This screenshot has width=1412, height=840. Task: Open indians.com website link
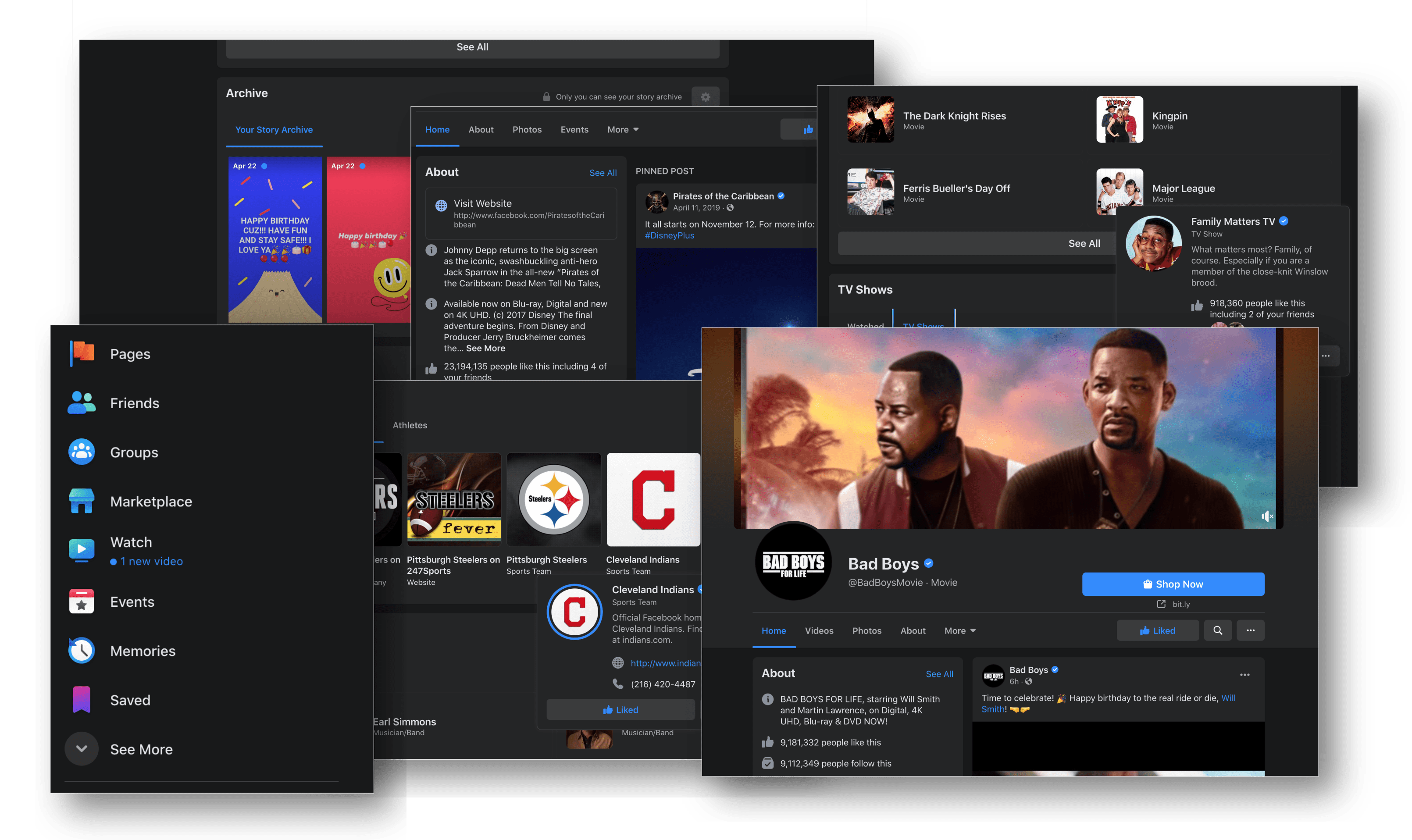click(x=666, y=663)
